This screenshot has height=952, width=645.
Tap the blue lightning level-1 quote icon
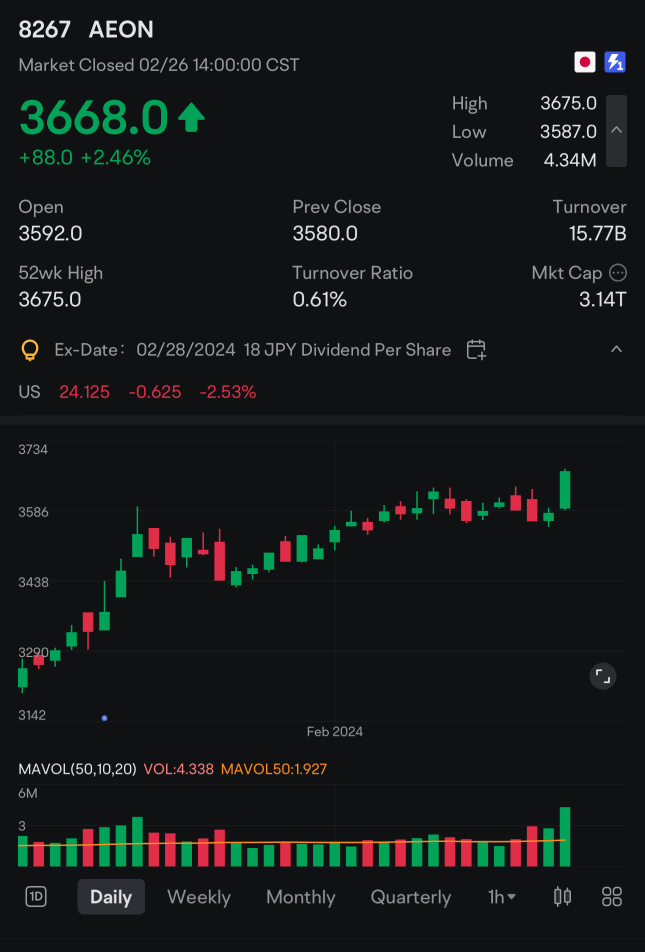[615, 62]
